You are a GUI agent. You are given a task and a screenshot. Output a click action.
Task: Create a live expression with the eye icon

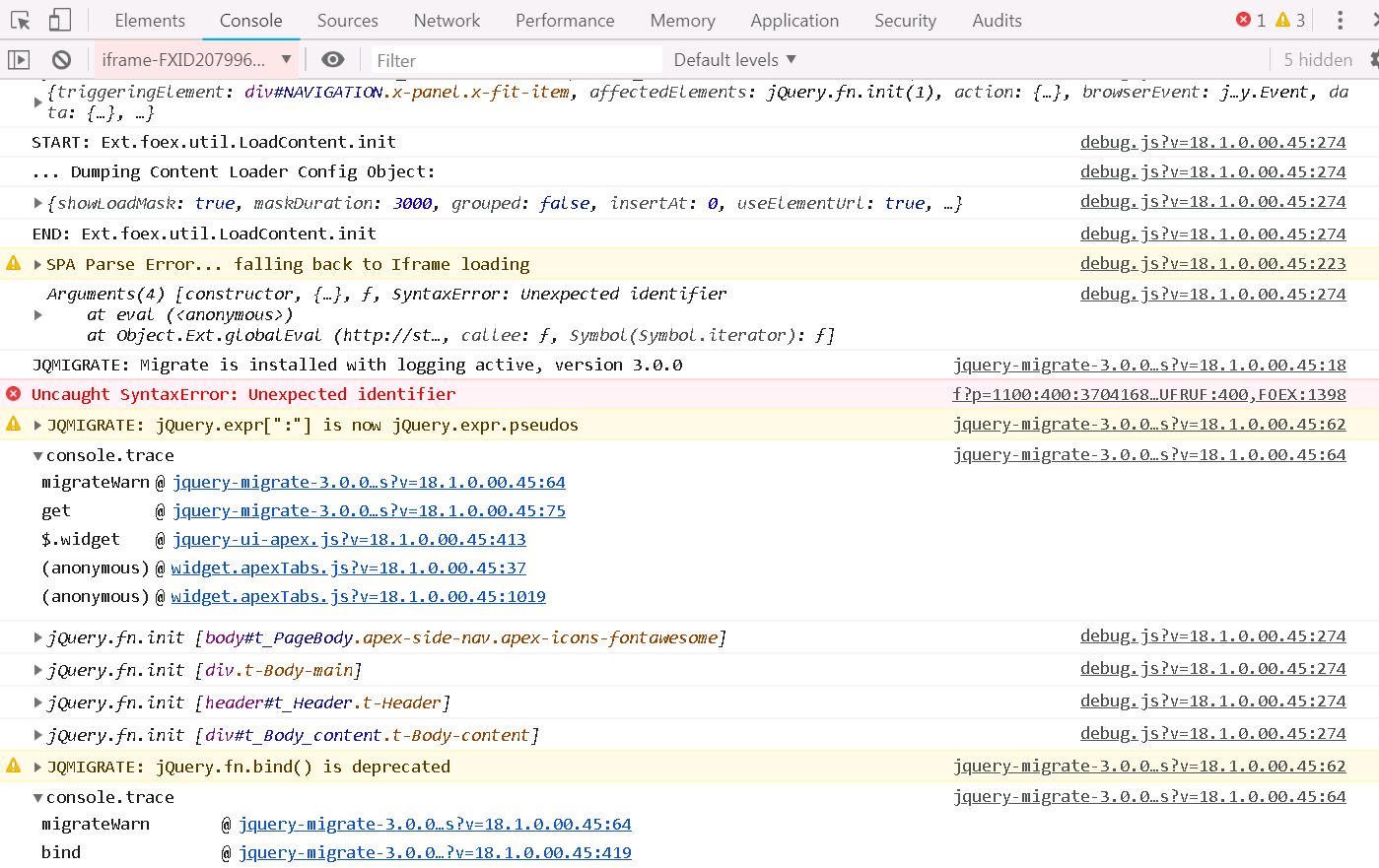[333, 59]
